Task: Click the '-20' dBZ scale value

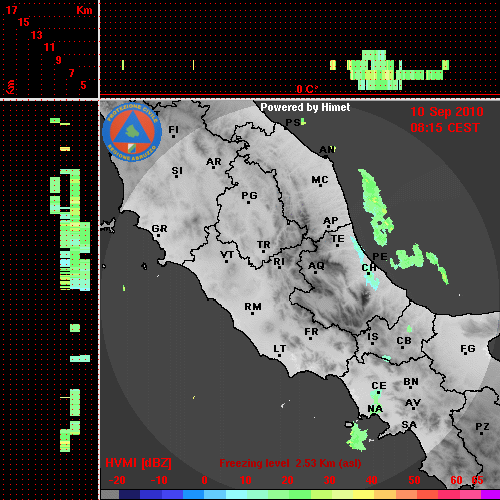Action: click(x=117, y=480)
